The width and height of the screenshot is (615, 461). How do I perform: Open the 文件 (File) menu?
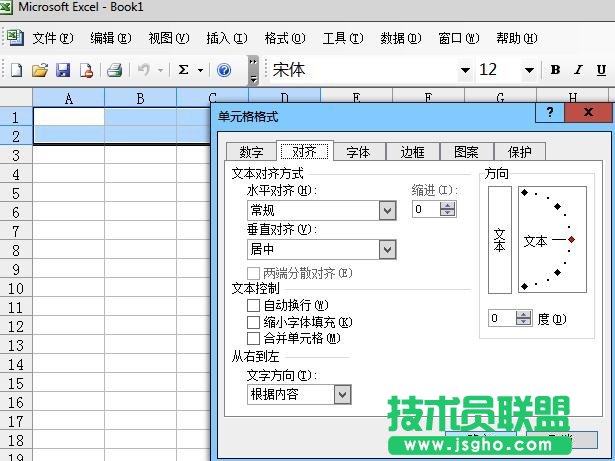point(53,38)
